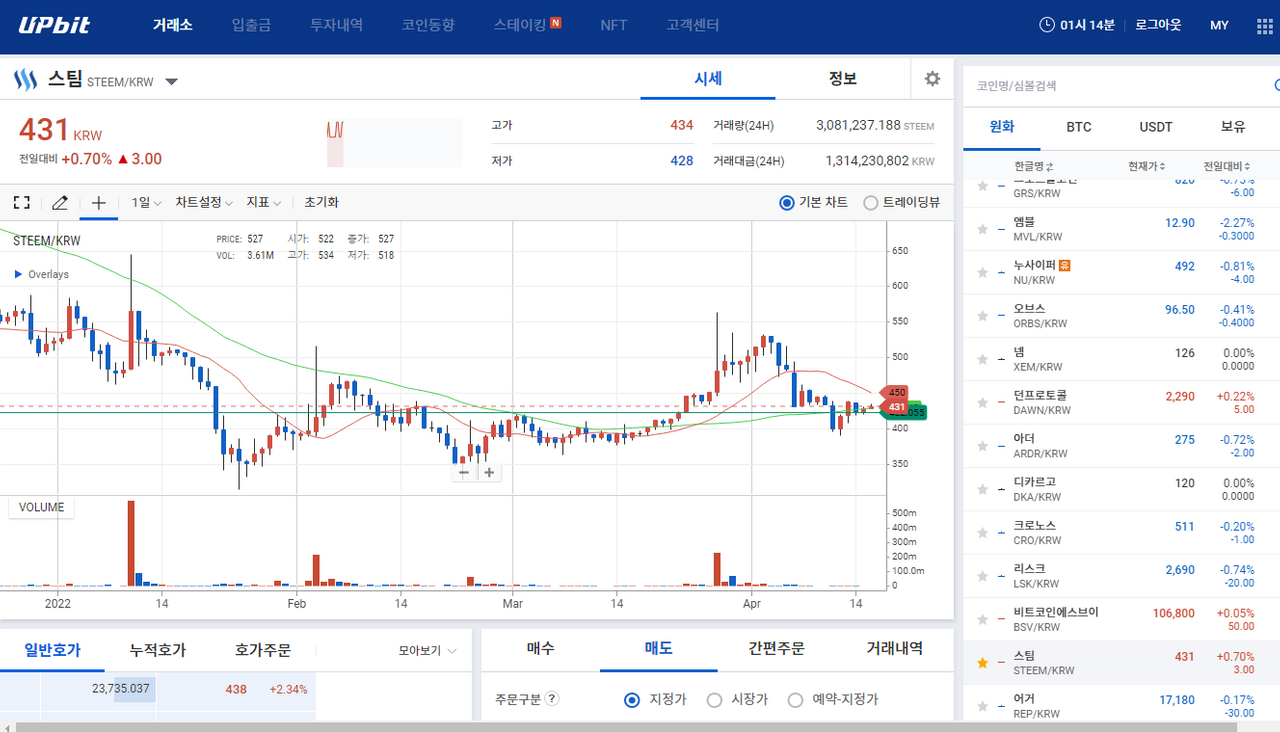Open NFT menu

point(614,25)
